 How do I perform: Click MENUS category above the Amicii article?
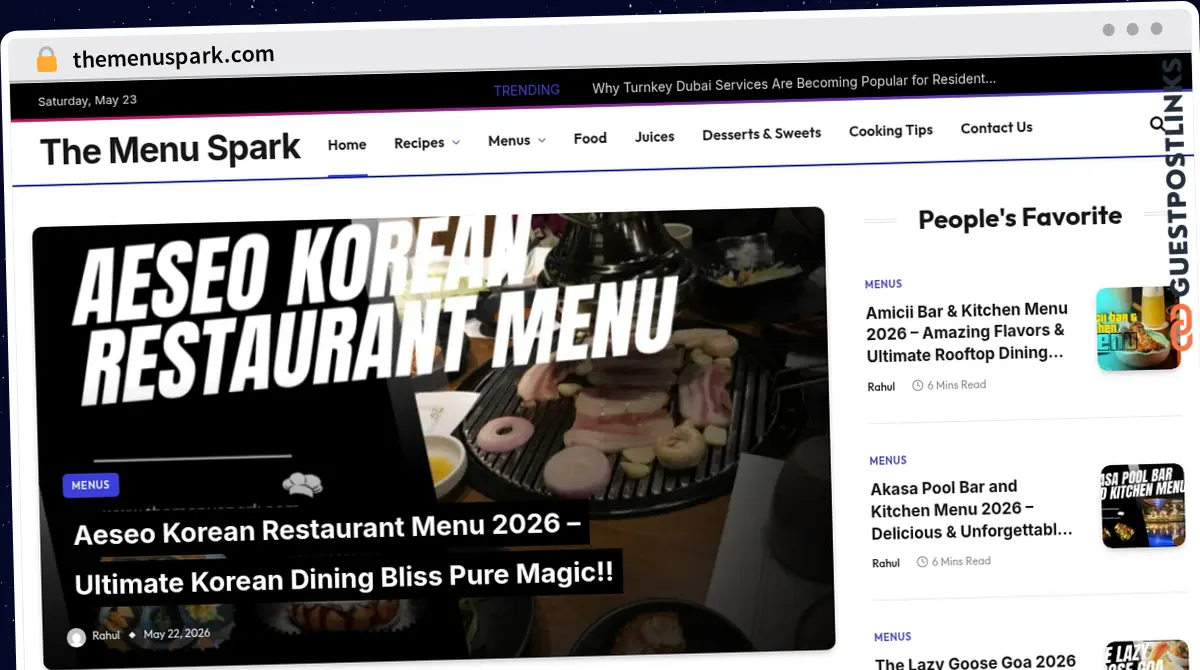tap(883, 284)
